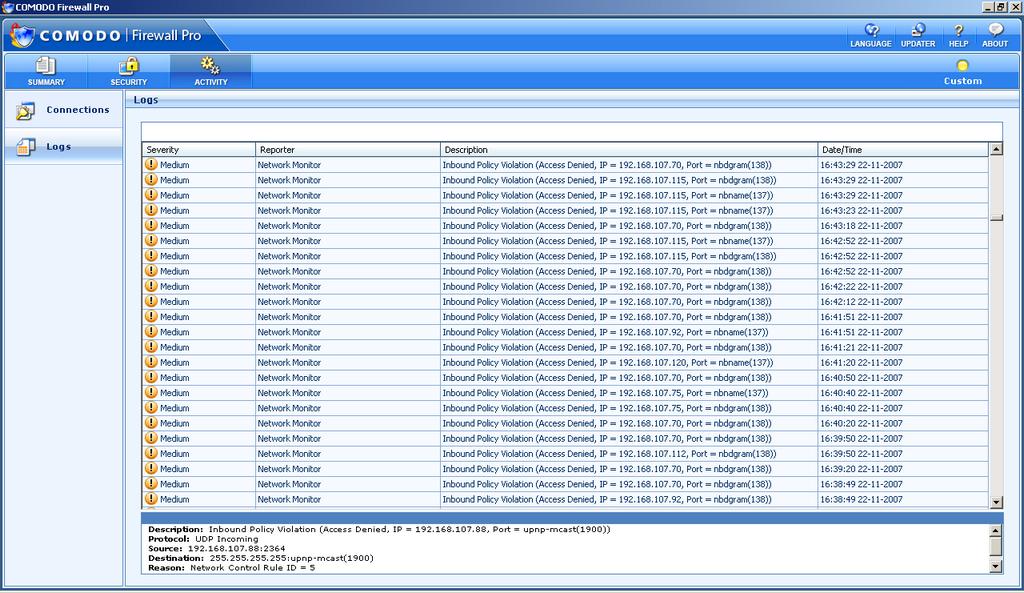Click the 16:42:52 192.168.107.115 nbdgram description
Viewport: 1024px width, 593px height.
pyautogui.click(x=609, y=256)
